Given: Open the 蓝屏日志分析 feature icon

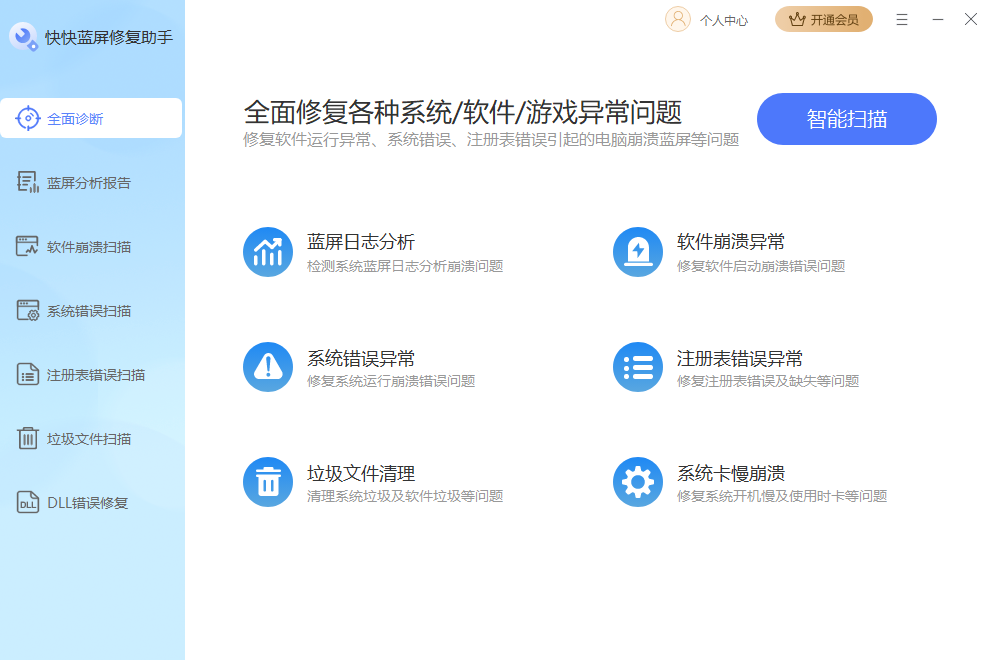Looking at the screenshot, I should [268, 251].
